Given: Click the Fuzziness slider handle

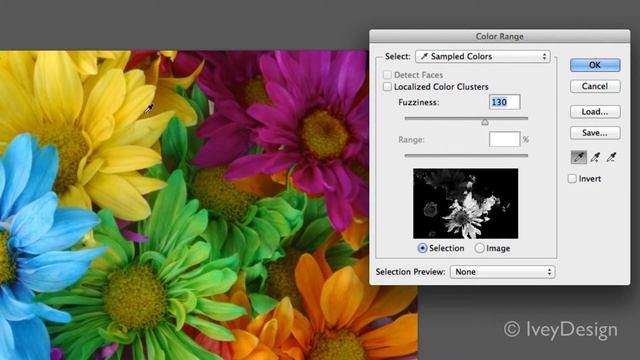Looking at the screenshot, I should (x=484, y=122).
